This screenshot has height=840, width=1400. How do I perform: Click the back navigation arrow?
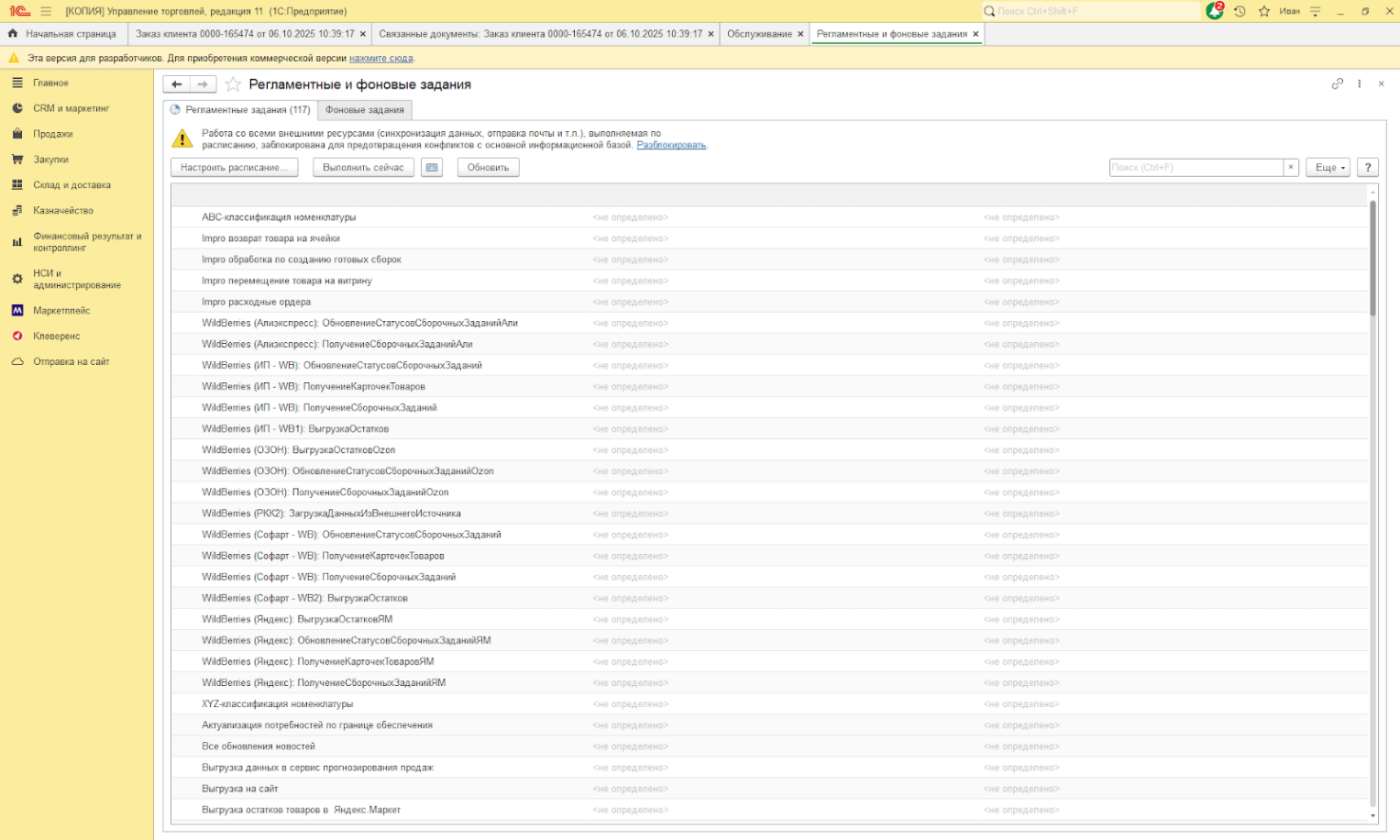[177, 85]
